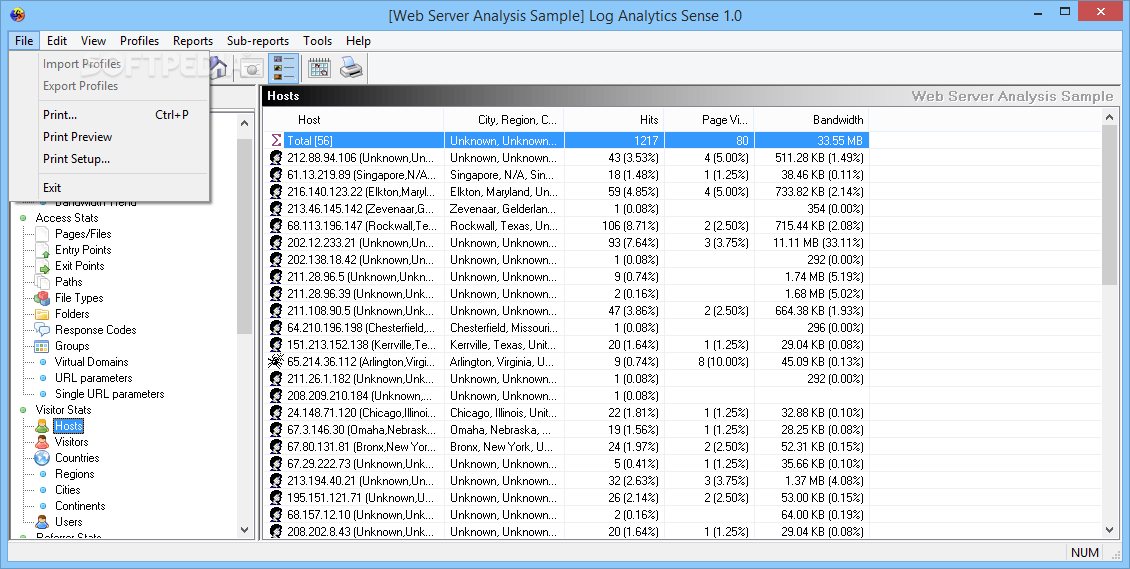Click the application icon in title bar

pyautogui.click(x=17, y=14)
